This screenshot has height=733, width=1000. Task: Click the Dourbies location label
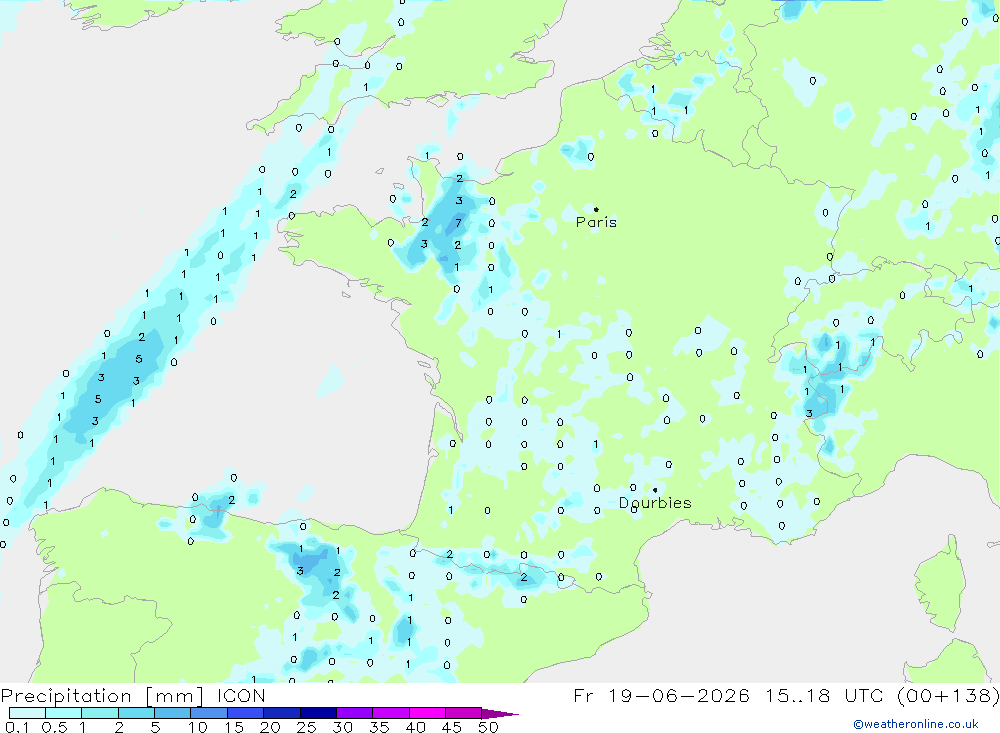pyautogui.click(x=655, y=503)
